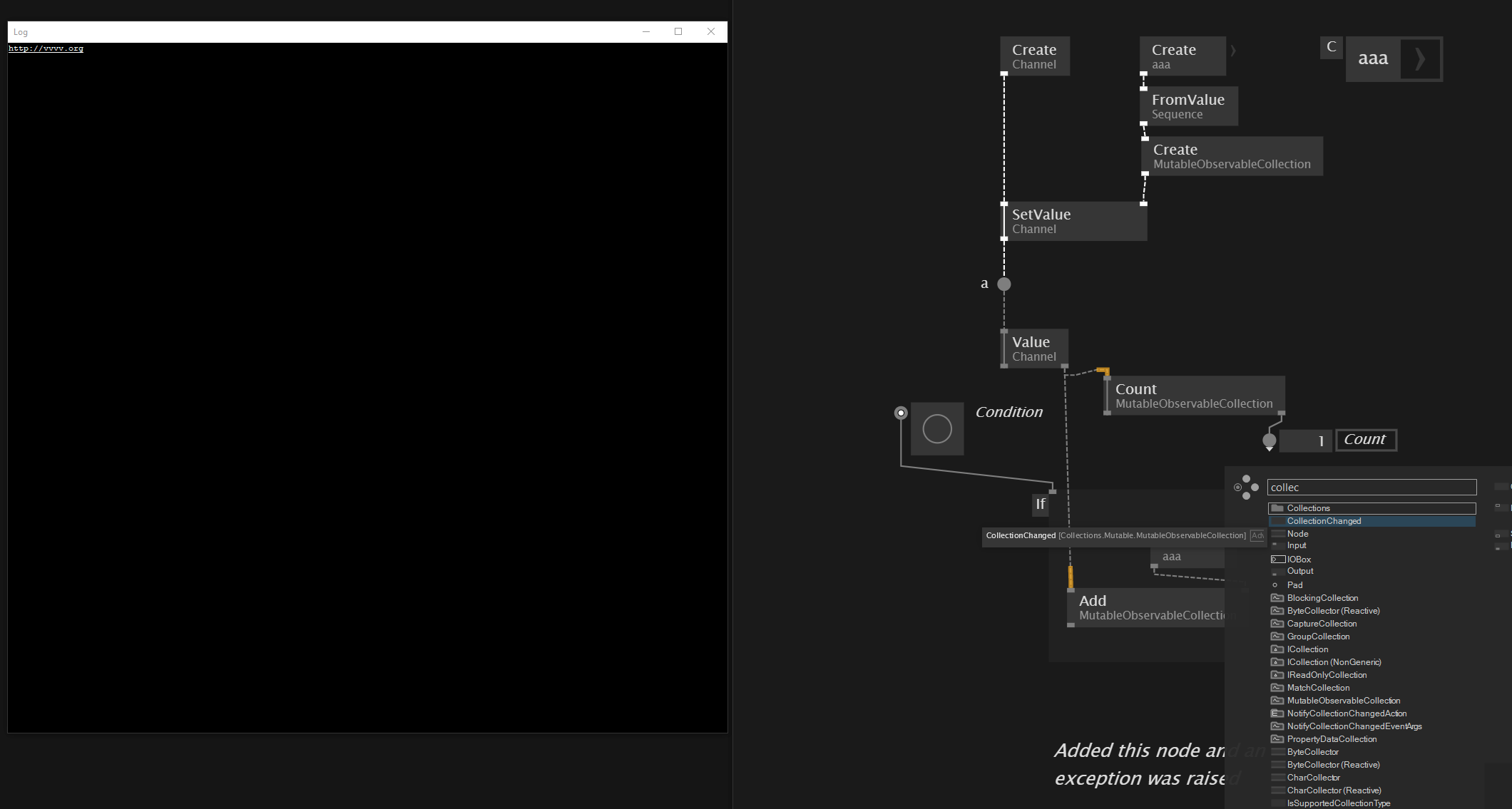Click the icon beside NotifyCollectionChangedEventArgs
This screenshot has height=809, width=1512.
coord(1277,726)
